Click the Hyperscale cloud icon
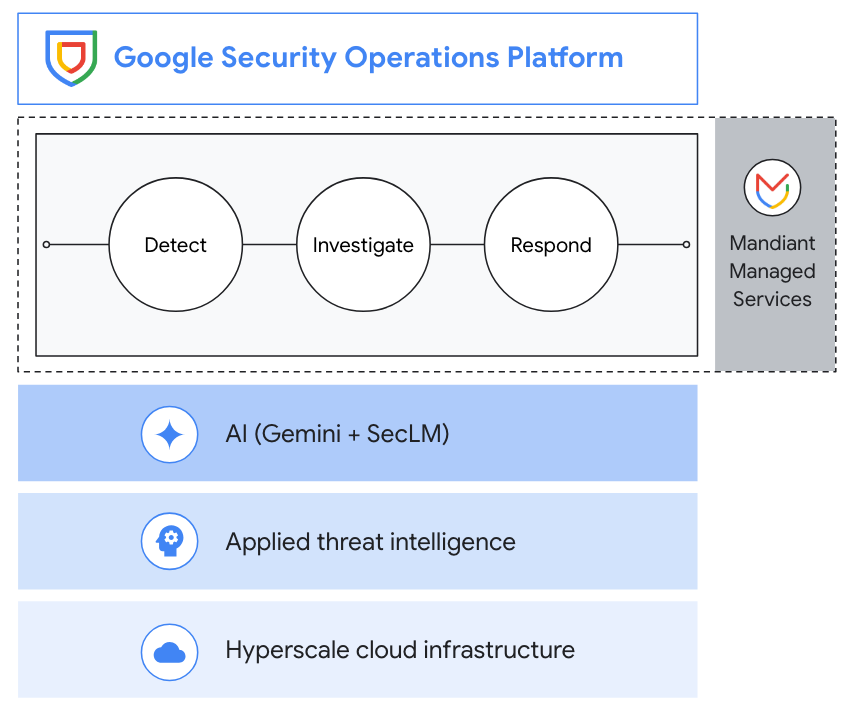Screen dimensions: 853x708 169,651
